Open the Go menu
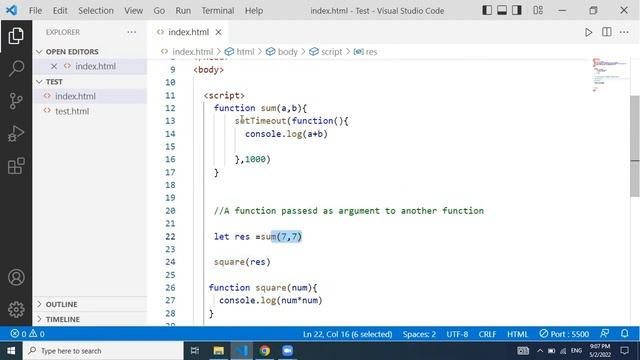Viewport: 640px width, 360px height. [x=159, y=11]
